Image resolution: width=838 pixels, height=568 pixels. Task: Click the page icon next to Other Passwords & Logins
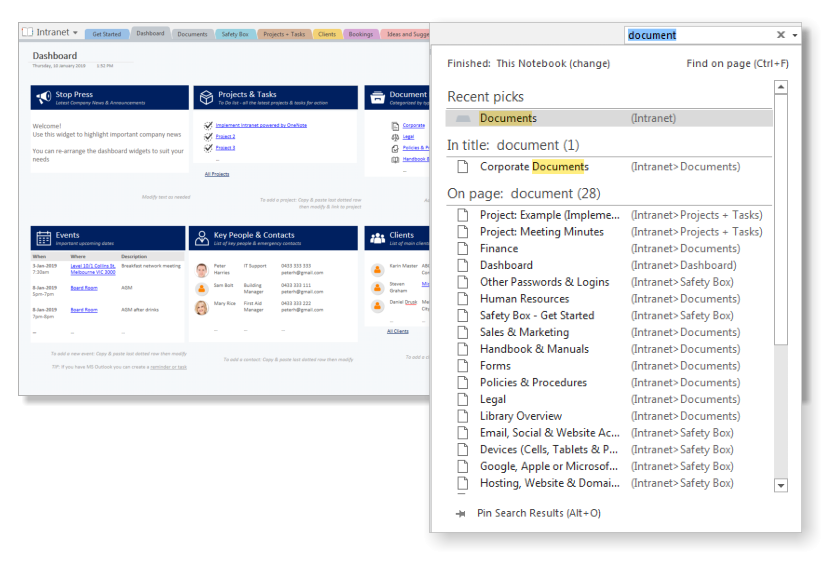point(463,282)
